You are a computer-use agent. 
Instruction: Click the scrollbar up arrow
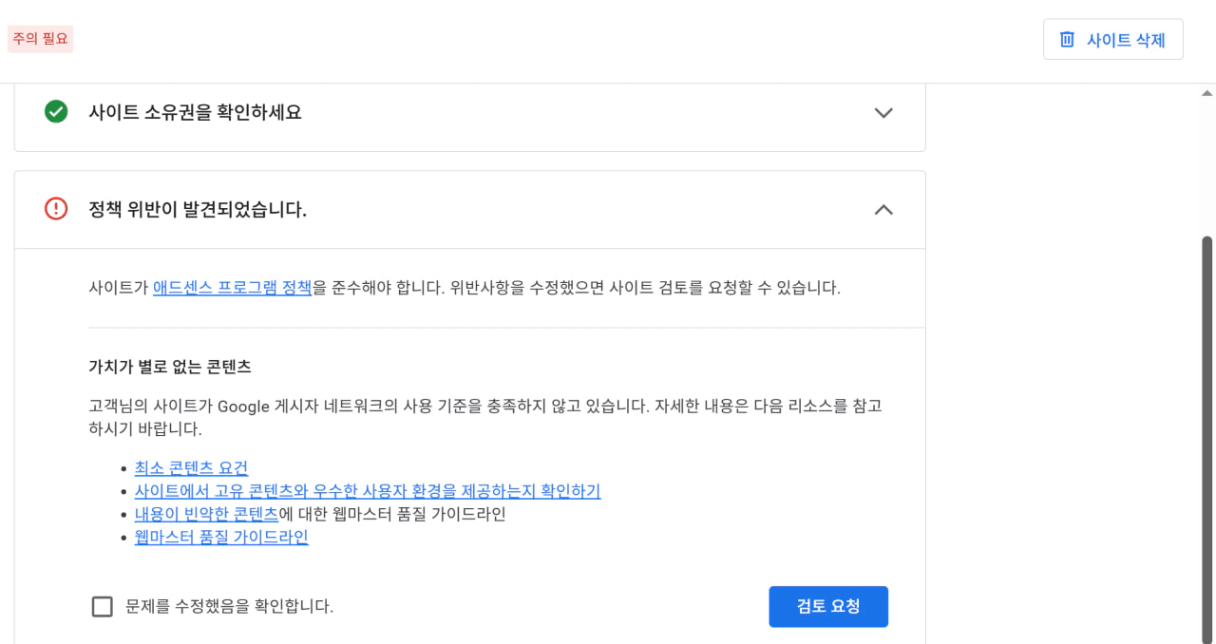click(1207, 93)
